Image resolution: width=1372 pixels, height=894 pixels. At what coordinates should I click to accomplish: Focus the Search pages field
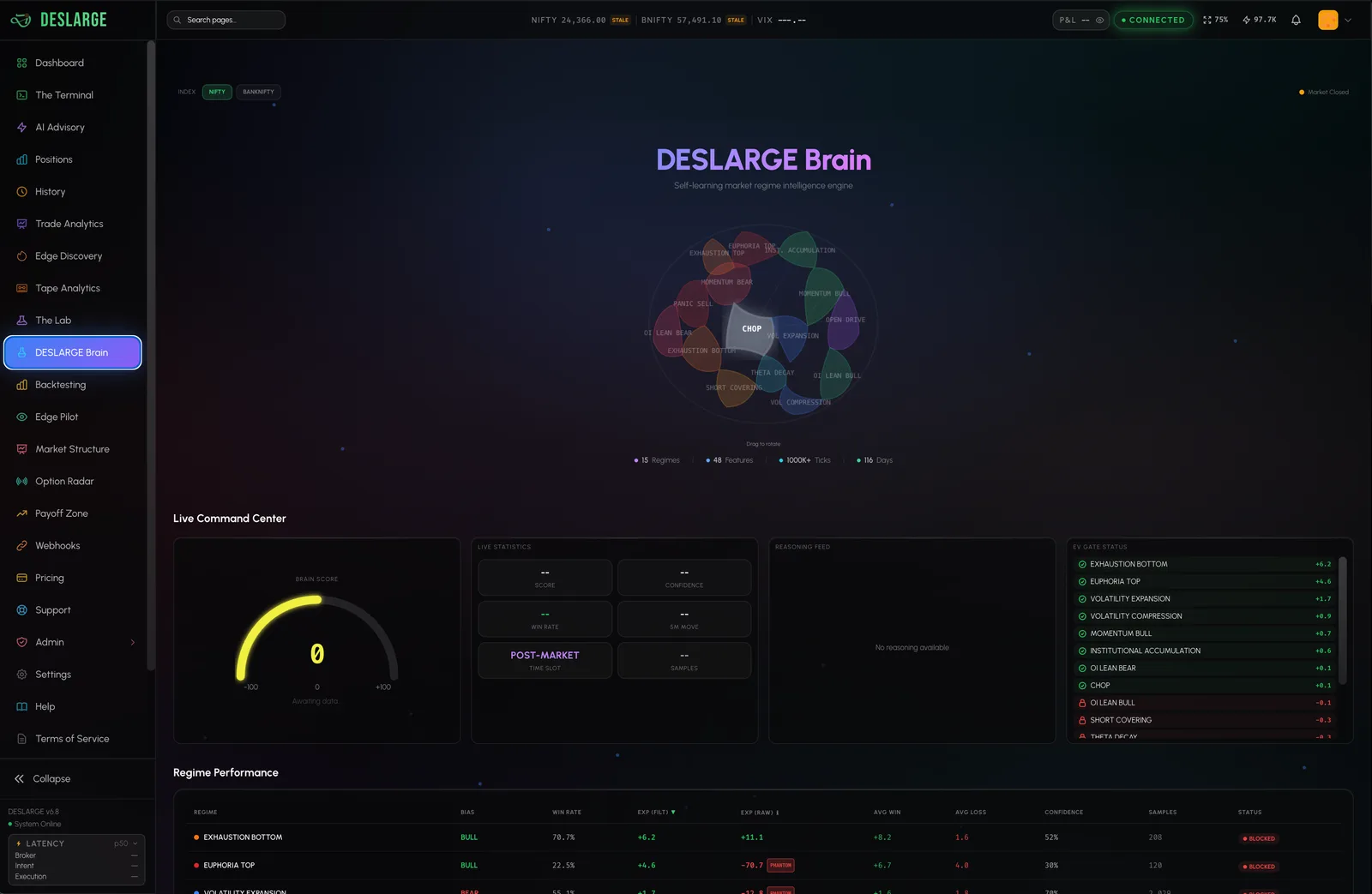point(226,20)
